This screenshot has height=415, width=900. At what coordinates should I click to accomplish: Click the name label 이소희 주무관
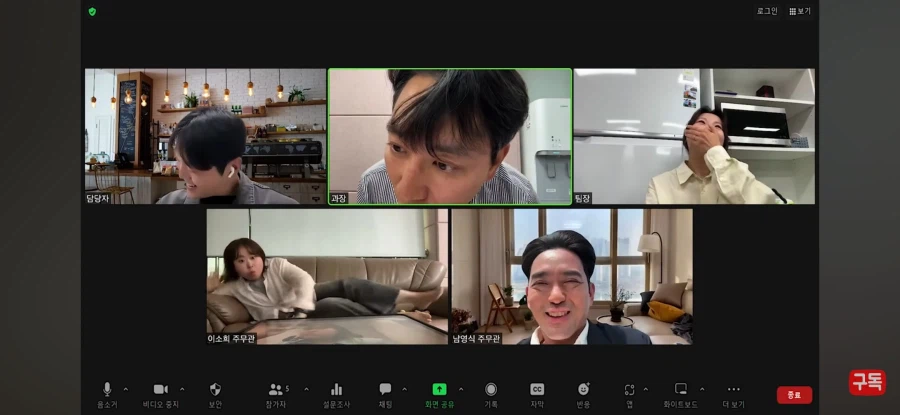[x=232, y=339]
